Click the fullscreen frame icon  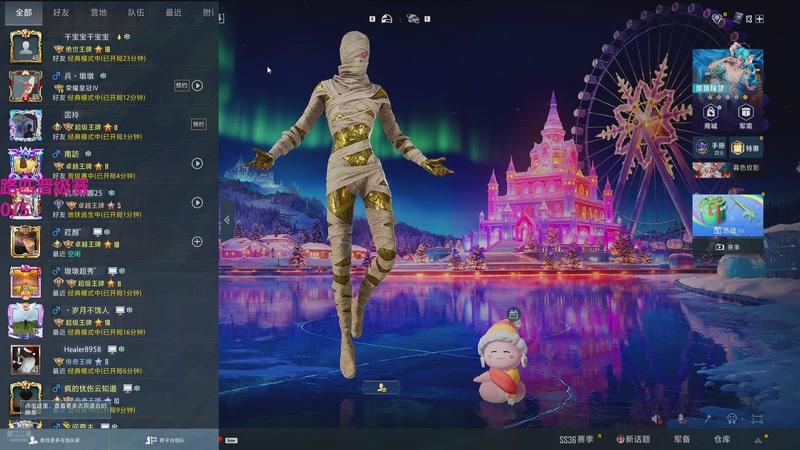tap(757, 419)
